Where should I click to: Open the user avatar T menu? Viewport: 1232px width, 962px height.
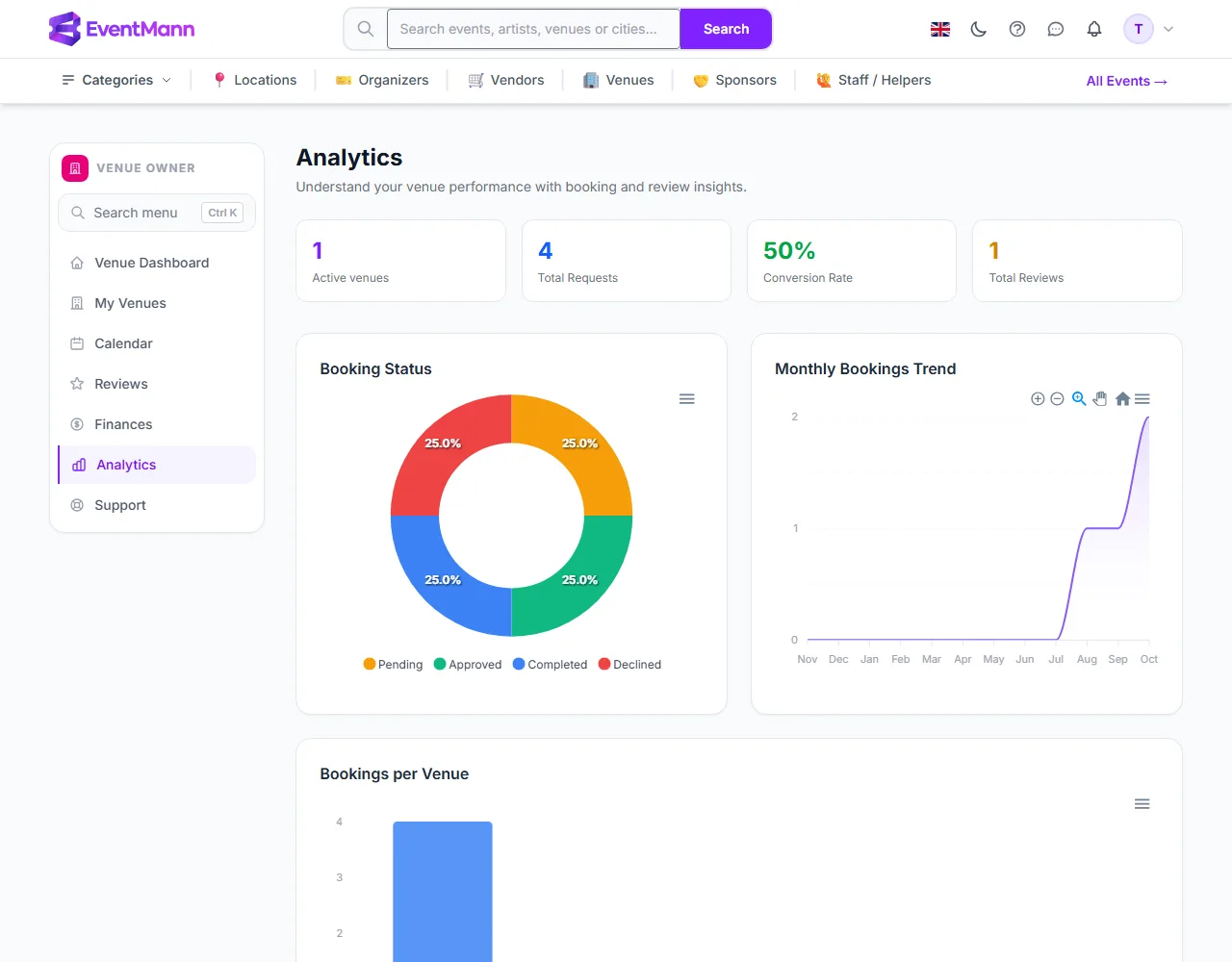tap(1149, 29)
